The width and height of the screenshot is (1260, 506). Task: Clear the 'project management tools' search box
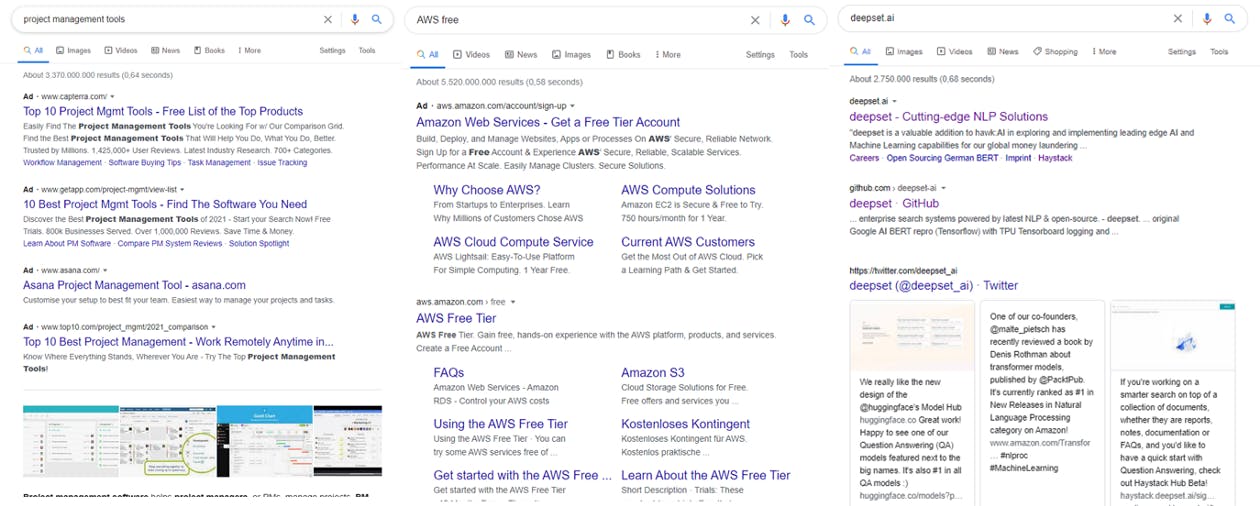[x=328, y=19]
